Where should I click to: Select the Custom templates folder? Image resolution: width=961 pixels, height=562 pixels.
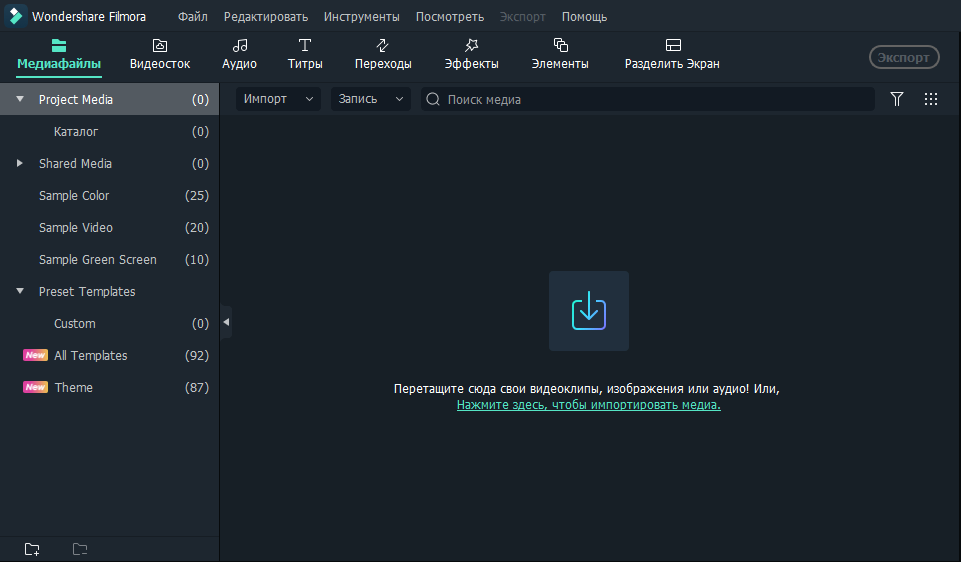(109, 323)
